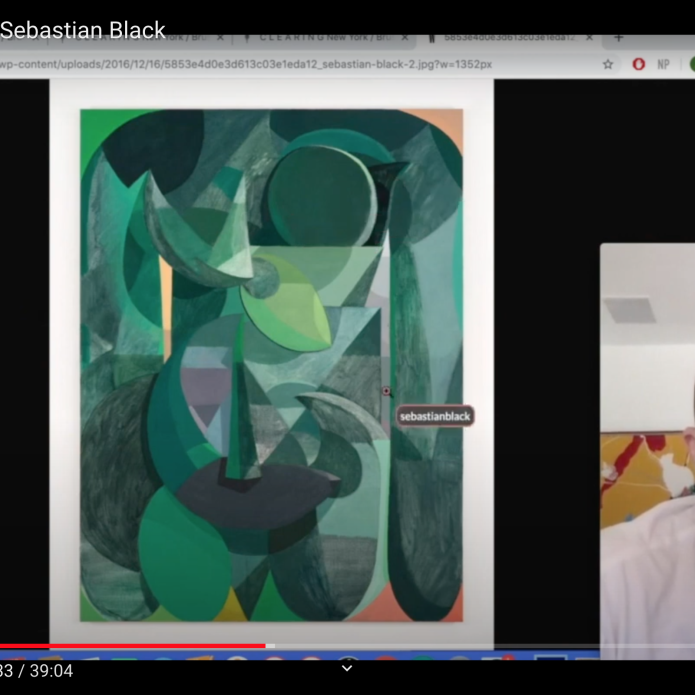Close the 5853e4d0e3d613 image tab
Screen dimensions: 695x695
pos(590,37)
